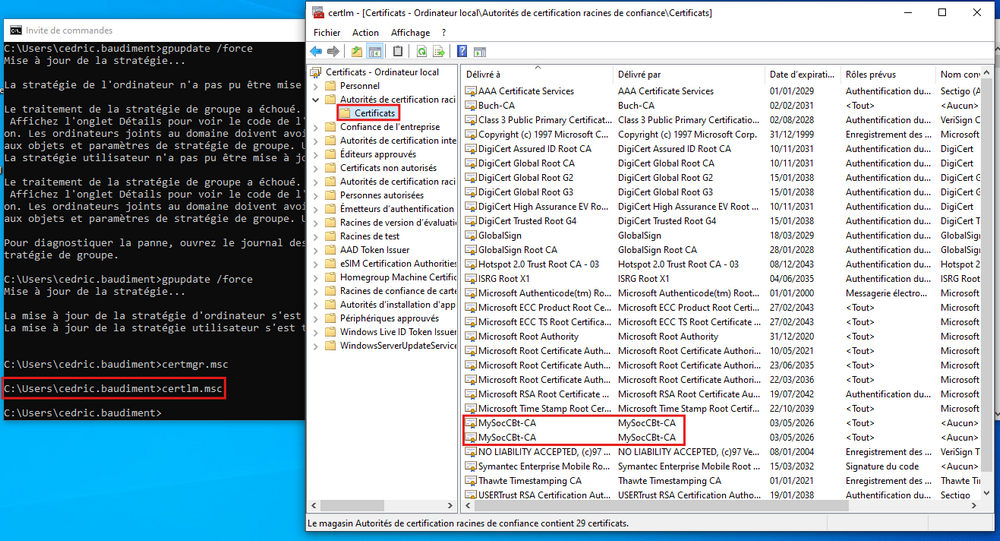Open the Action menu
This screenshot has height=541, width=1000.
click(x=365, y=33)
